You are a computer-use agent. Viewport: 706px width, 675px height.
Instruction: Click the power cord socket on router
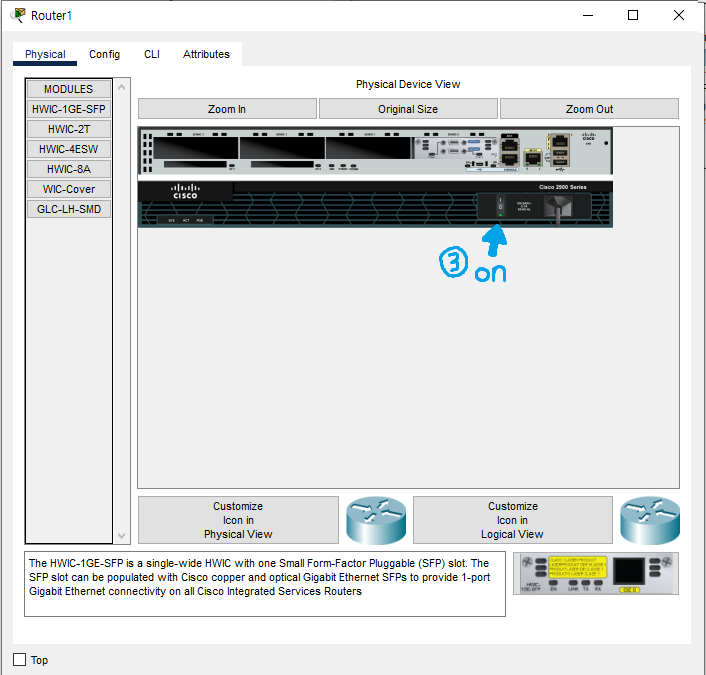(558, 208)
